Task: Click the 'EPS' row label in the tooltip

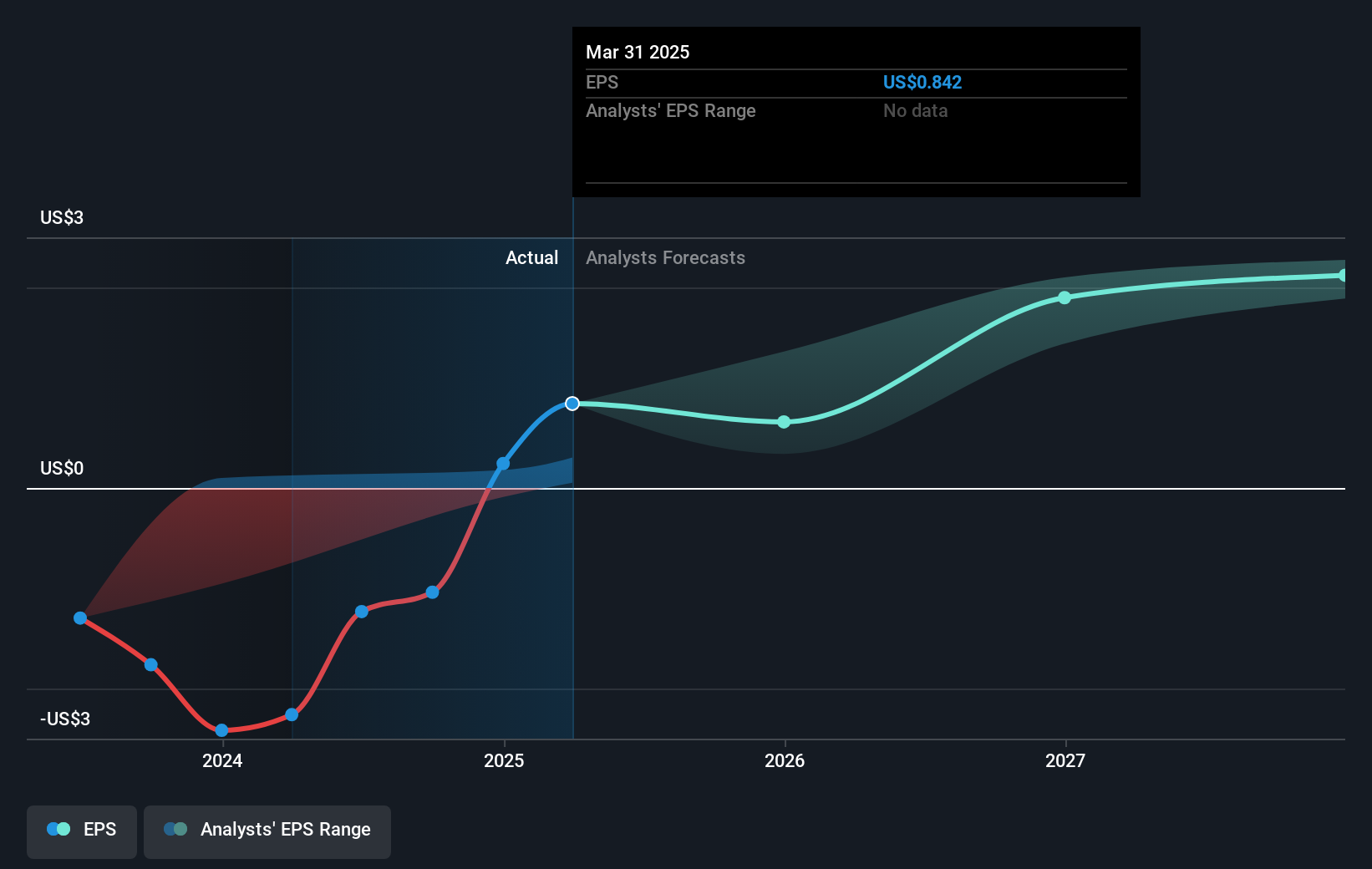Action: pyautogui.click(x=602, y=82)
